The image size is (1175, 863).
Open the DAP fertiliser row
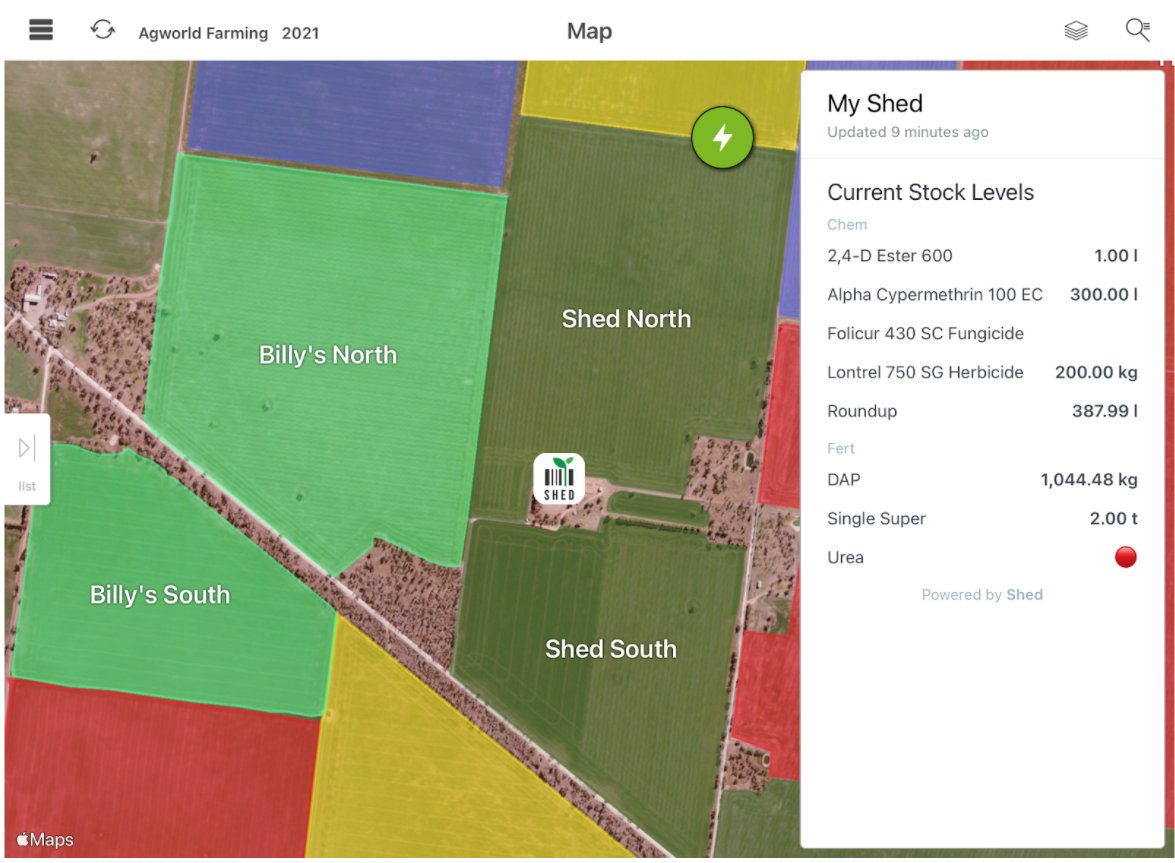click(x=982, y=479)
